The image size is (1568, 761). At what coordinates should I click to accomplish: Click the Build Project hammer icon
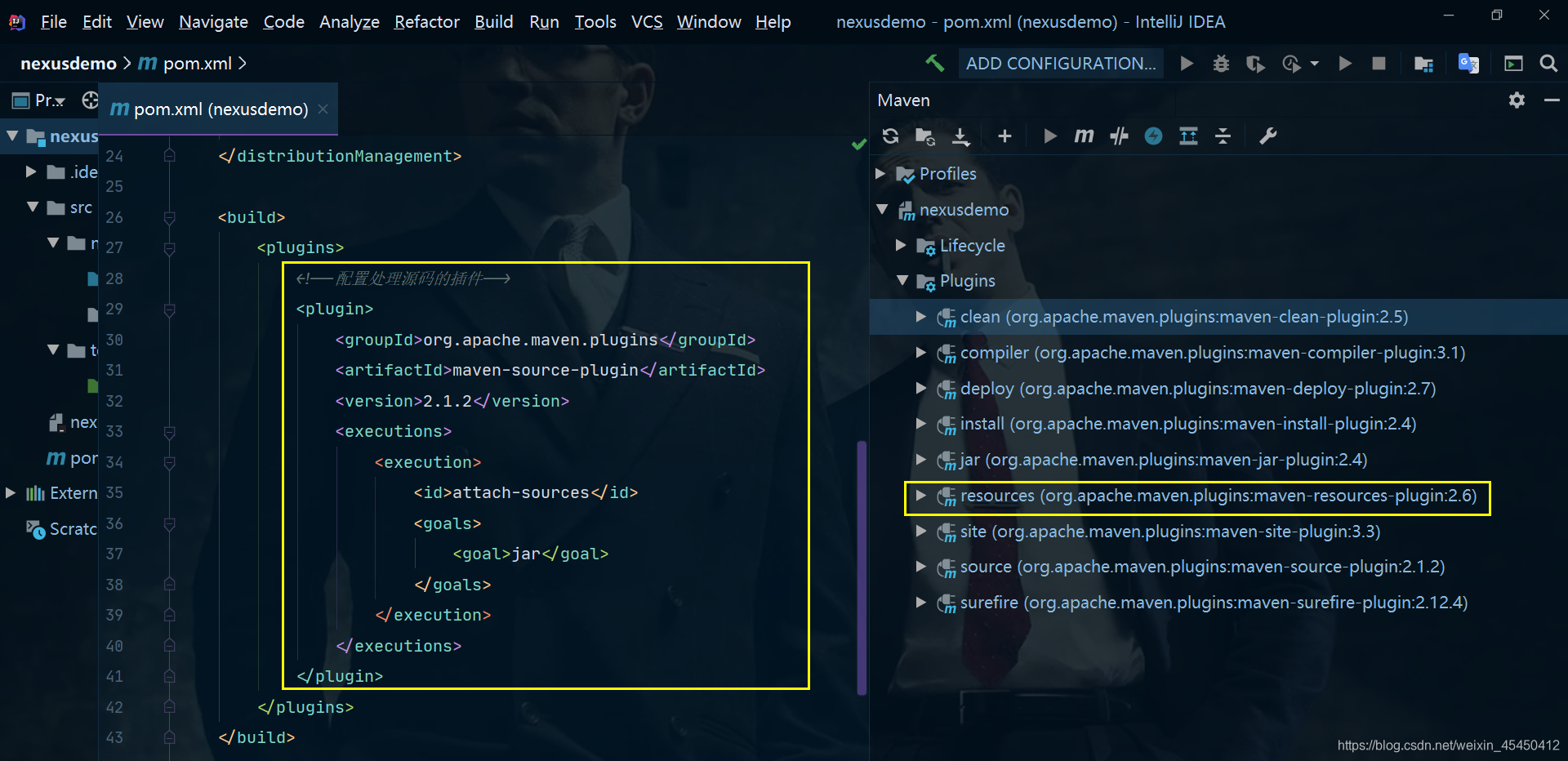(x=934, y=63)
